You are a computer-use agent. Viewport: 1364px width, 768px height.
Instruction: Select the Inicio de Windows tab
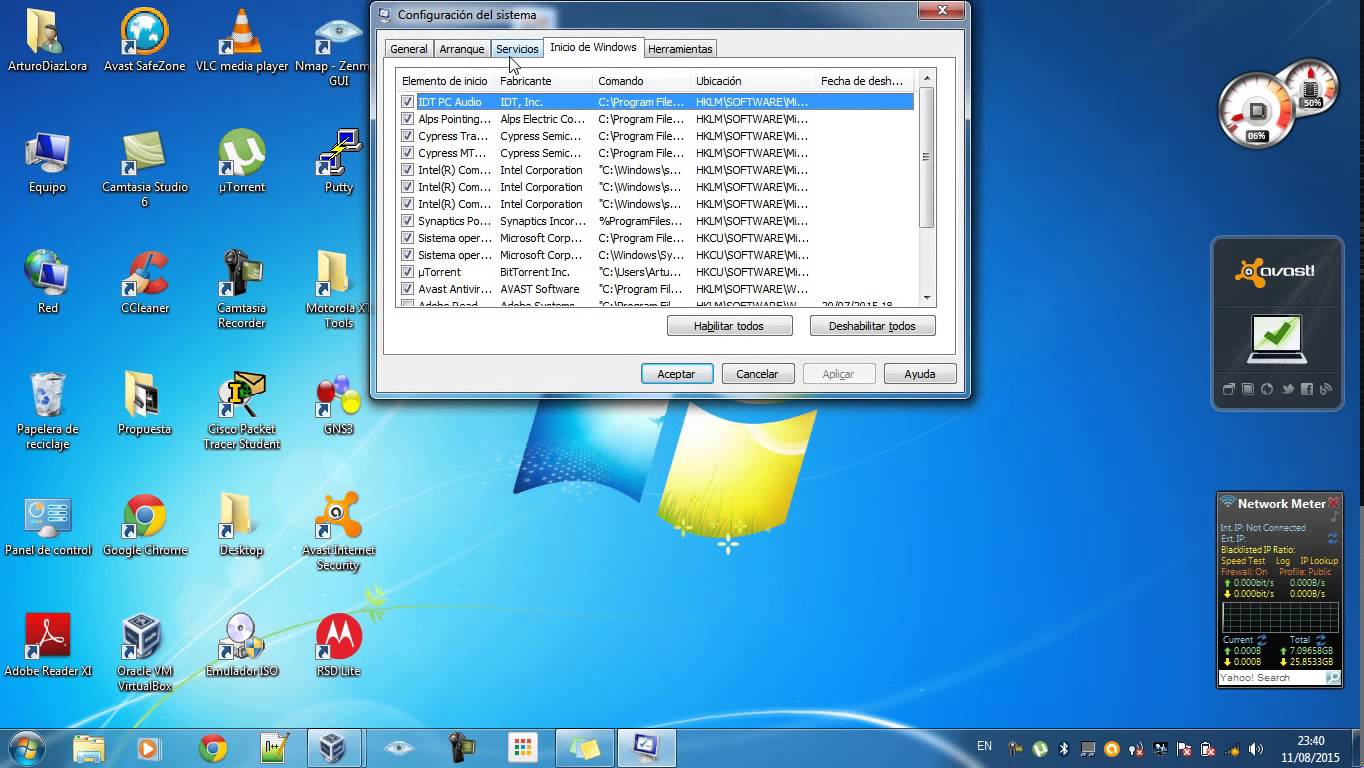(x=593, y=47)
